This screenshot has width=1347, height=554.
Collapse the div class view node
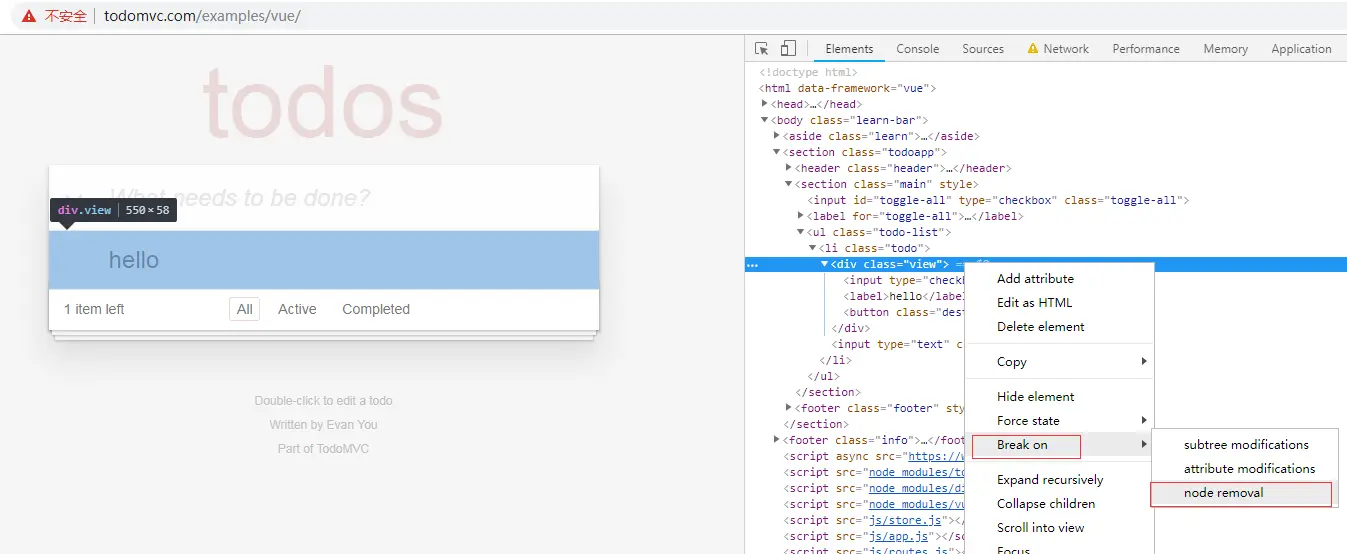[x=825, y=264]
